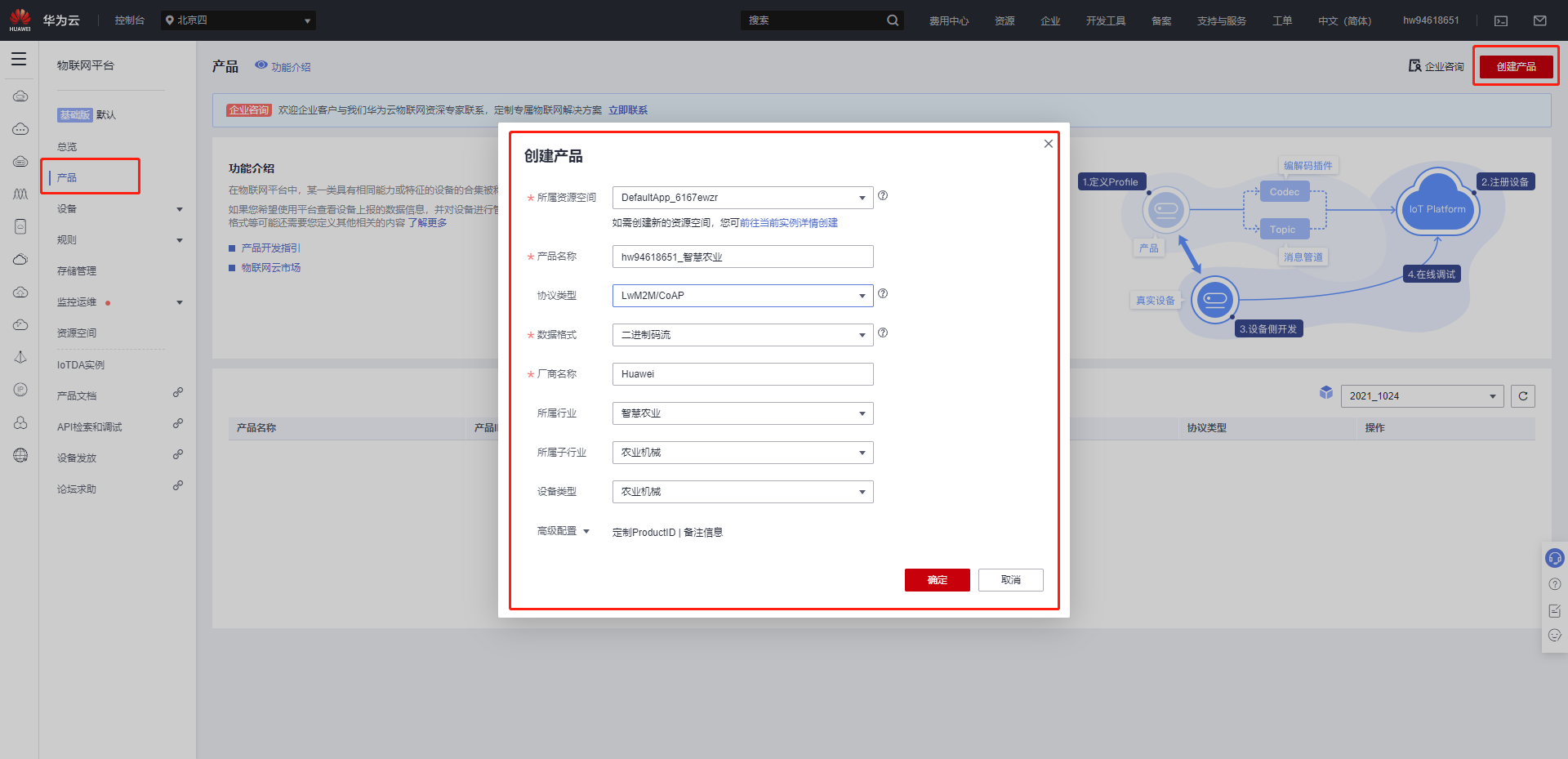Viewport: 1568px width, 759px height.
Task: Open the 物联网云市场 link
Action: point(271,268)
